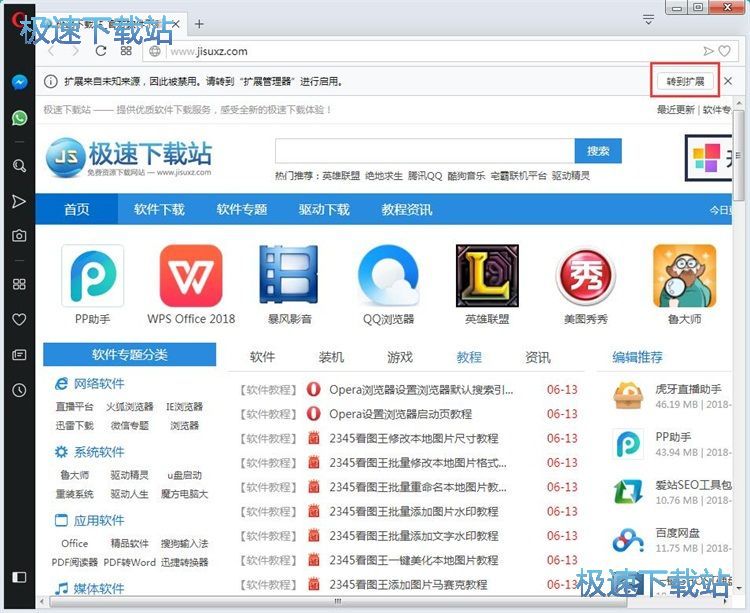Open the 美图秀秀 app icon

pos(585,275)
